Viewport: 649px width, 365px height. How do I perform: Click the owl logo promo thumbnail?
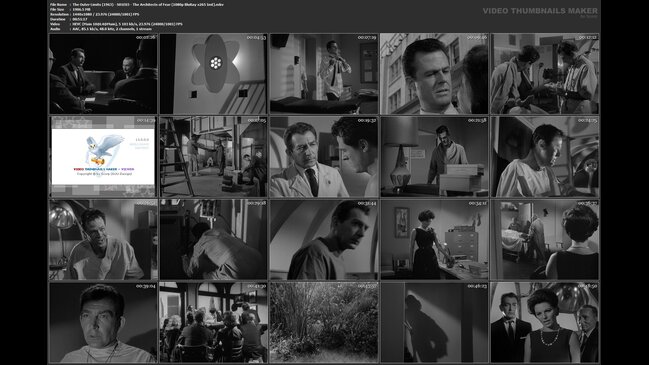(x=103, y=157)
